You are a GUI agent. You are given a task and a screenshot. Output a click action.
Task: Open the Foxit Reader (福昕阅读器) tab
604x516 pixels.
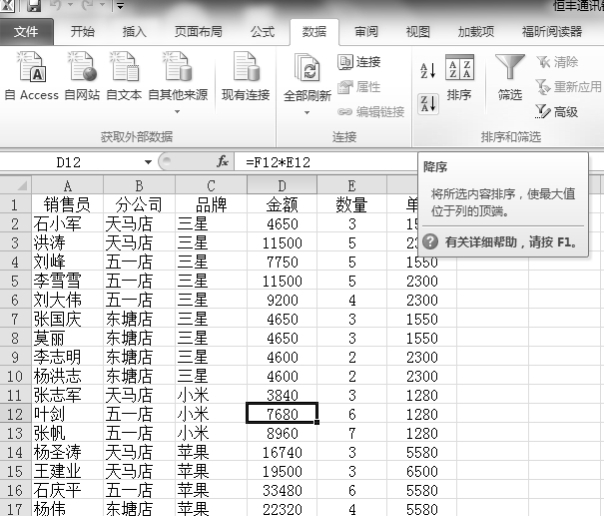pos(552,32)
